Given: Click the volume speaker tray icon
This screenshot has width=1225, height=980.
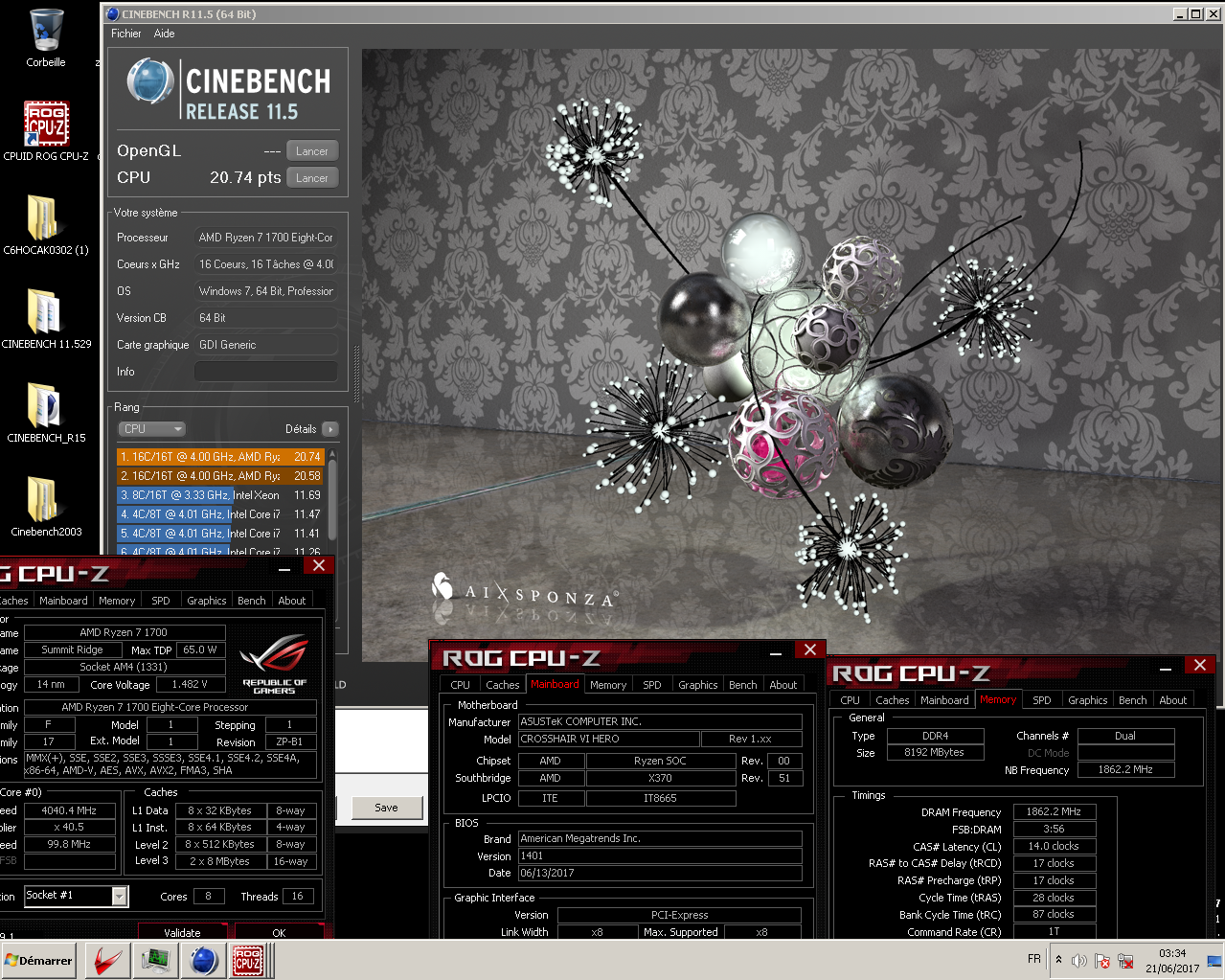Looking at the screenshot, I should point(1079,960).
